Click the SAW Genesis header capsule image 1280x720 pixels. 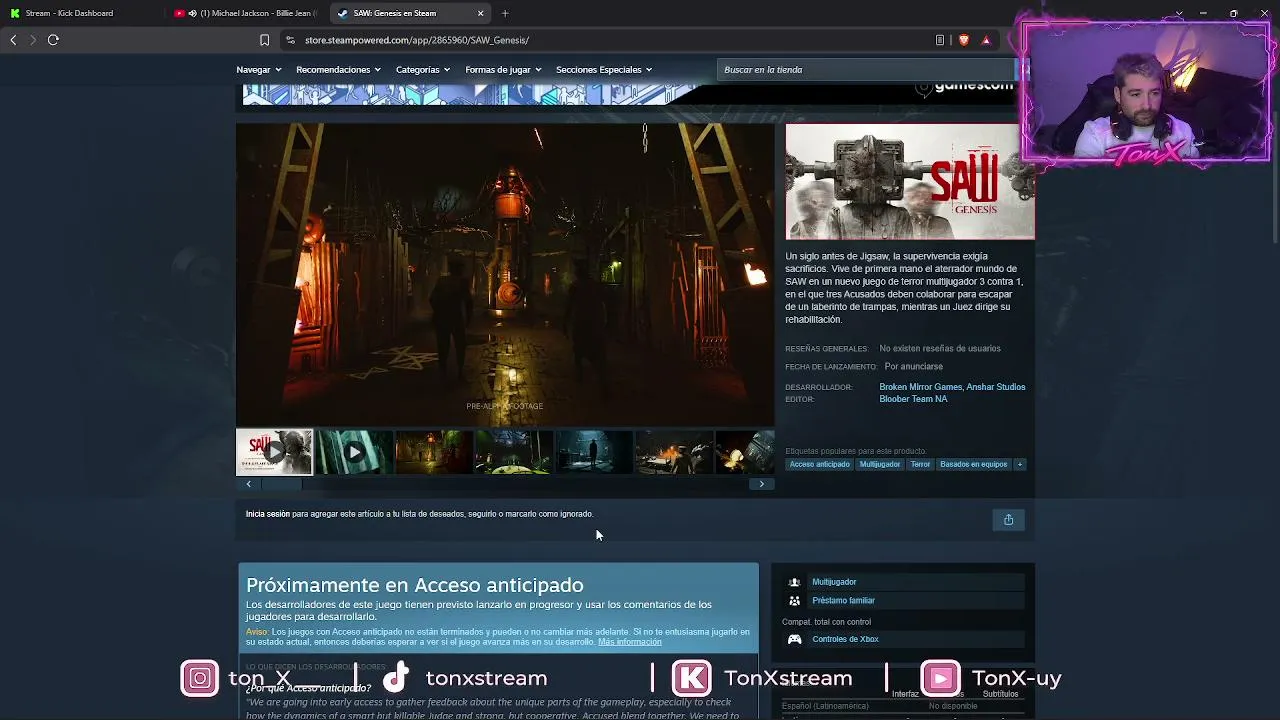pos(910,181)
